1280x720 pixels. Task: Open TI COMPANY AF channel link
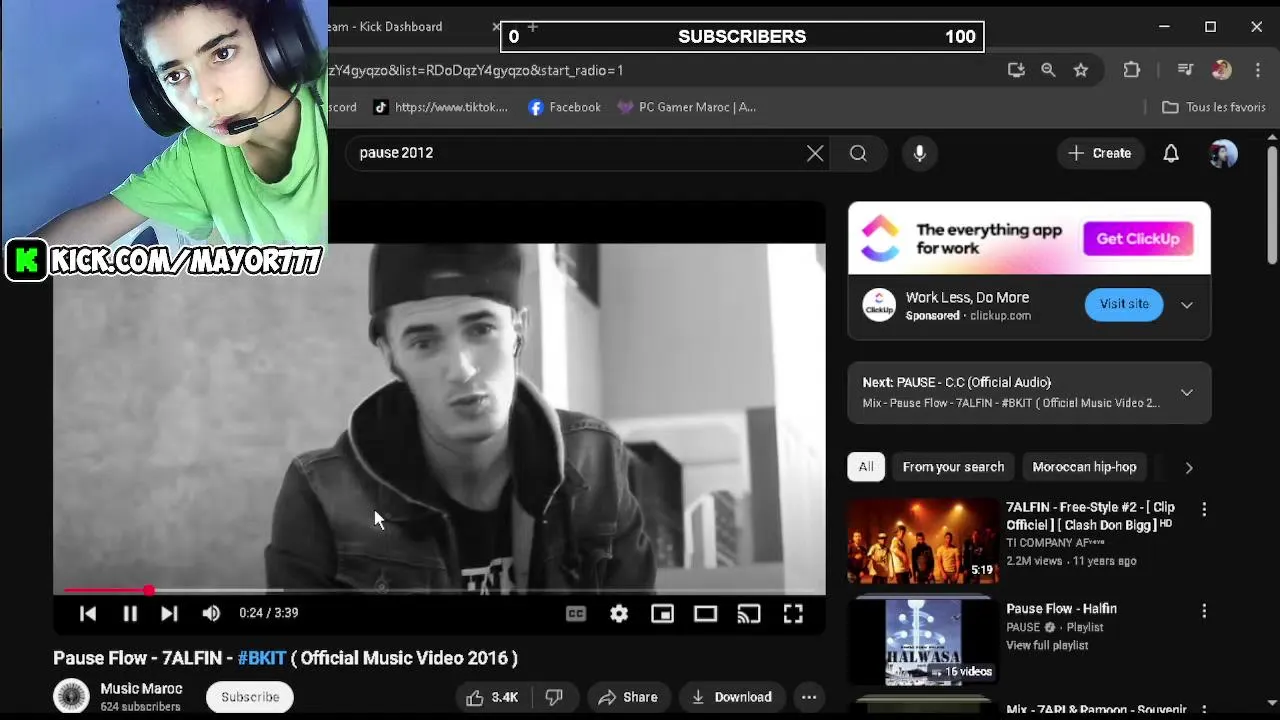[x=1055, y=543]
